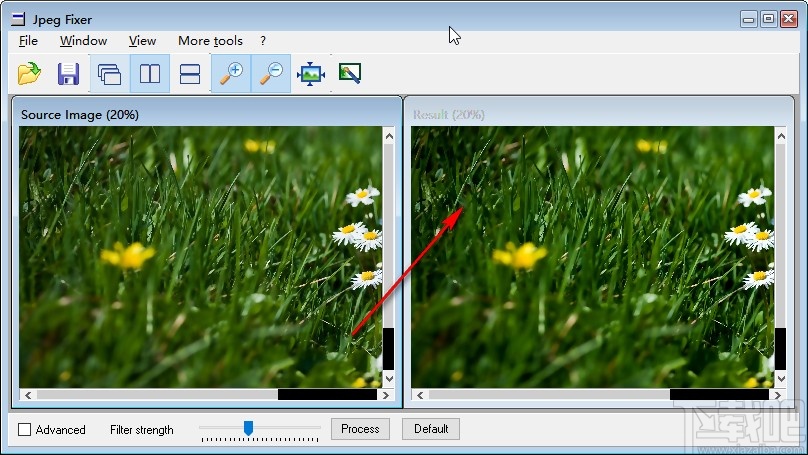Open the File menu
This screenshot has width=808, height=455.
[28, 41]
